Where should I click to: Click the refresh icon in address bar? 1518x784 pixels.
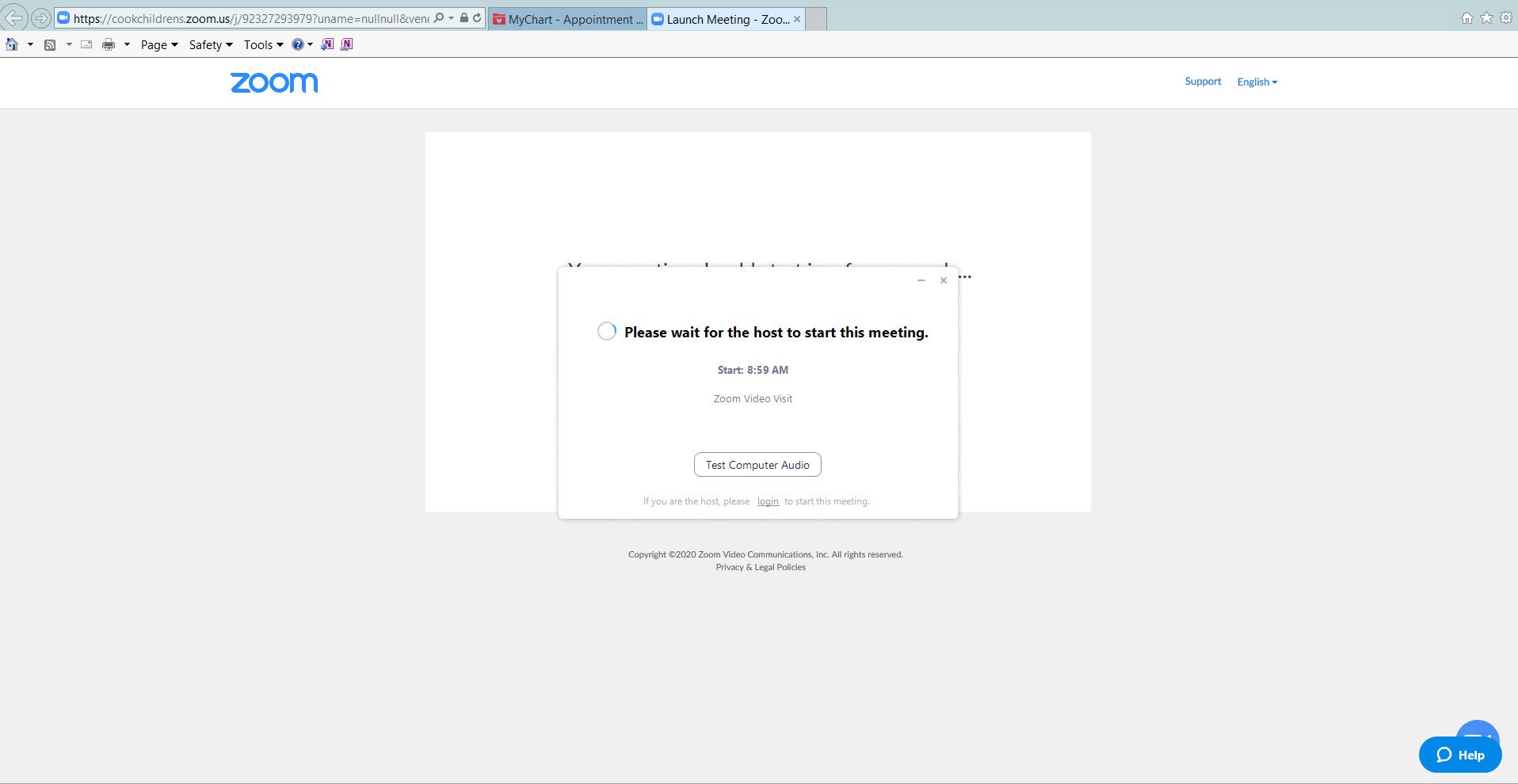click(x=477, y=17)
